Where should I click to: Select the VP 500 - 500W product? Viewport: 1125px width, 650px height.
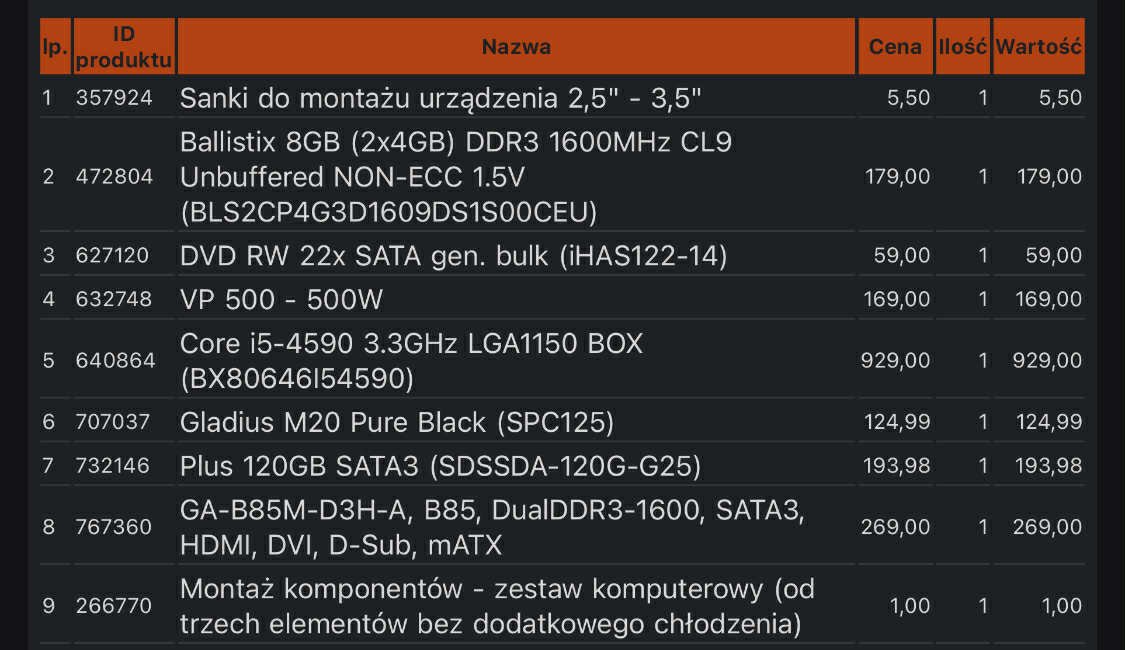click(281, 299)
